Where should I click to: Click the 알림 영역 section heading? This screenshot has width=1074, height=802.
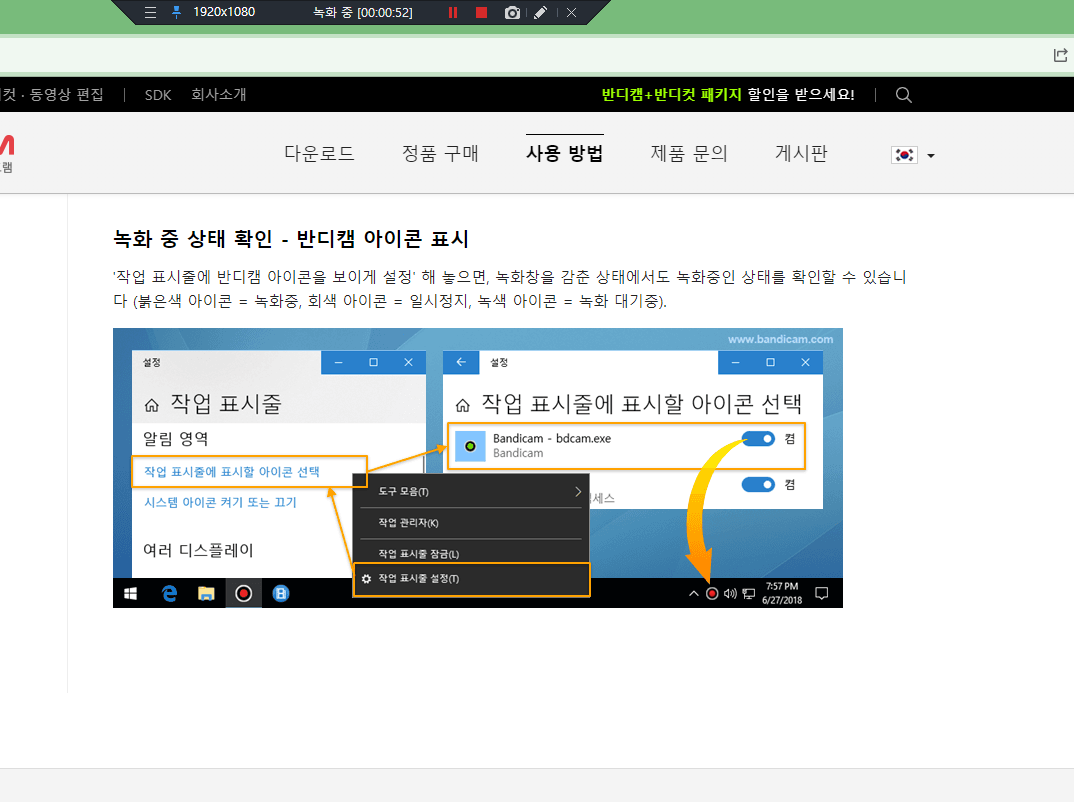click(x=175, y=439)
